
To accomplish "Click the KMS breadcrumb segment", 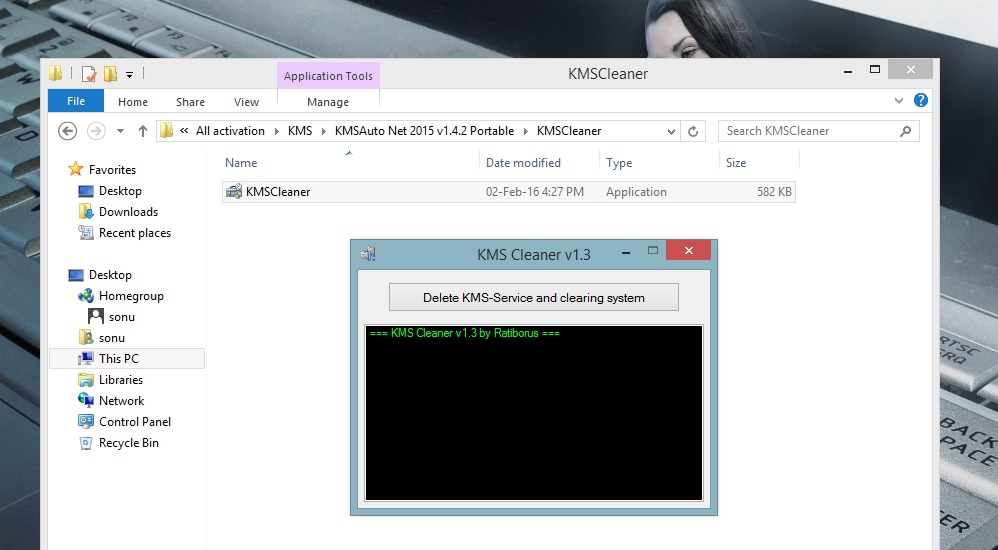I will 300,130.
